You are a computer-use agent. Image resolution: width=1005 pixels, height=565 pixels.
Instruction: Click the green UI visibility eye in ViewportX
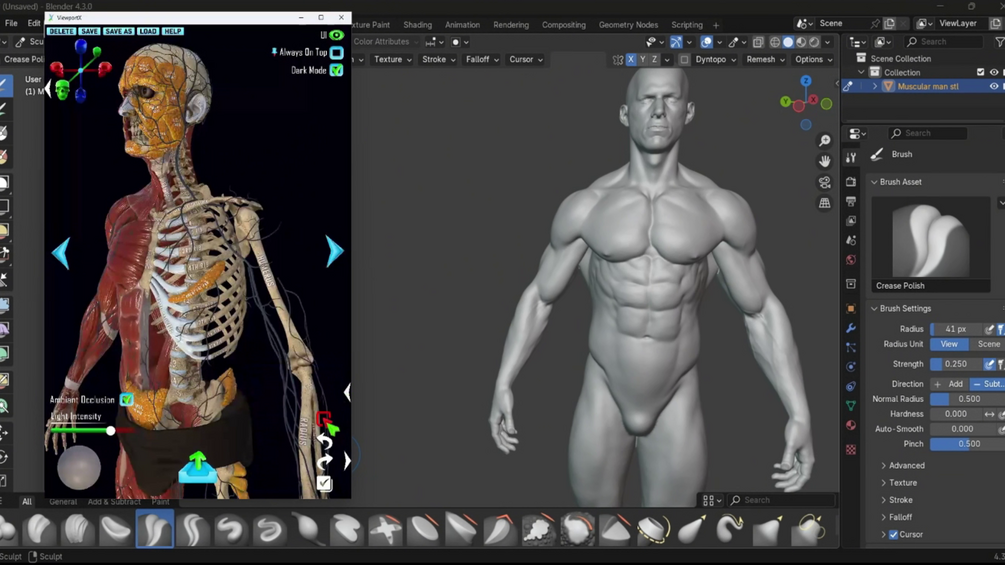click(336, 35)
